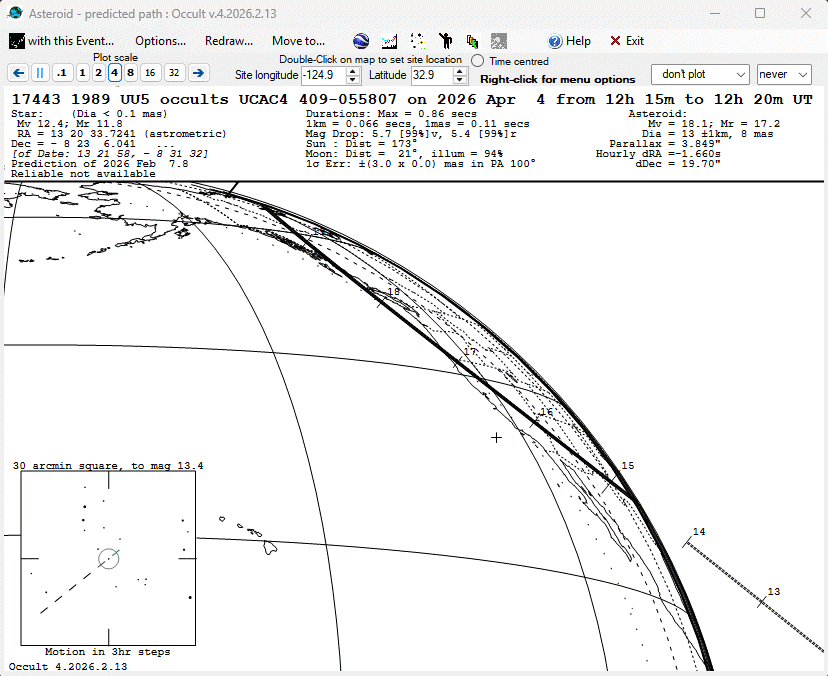Viewport: 828px width, 676px height.
Task: Click the pause bars button
Action: [40, 72]
